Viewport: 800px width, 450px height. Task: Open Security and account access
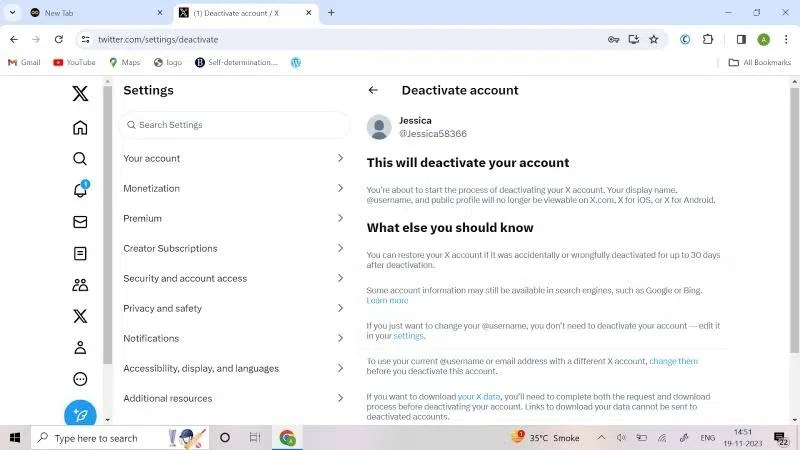tap(234, 279)
